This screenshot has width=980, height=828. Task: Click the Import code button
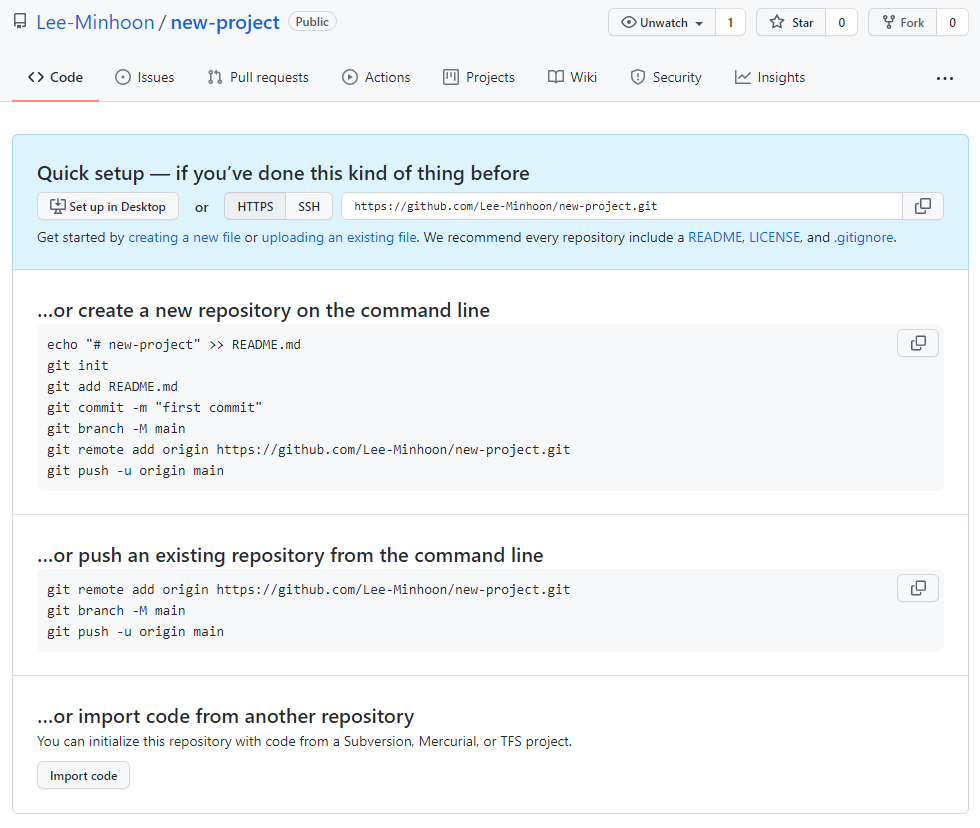pyautogui.click(x=83, y=776)
